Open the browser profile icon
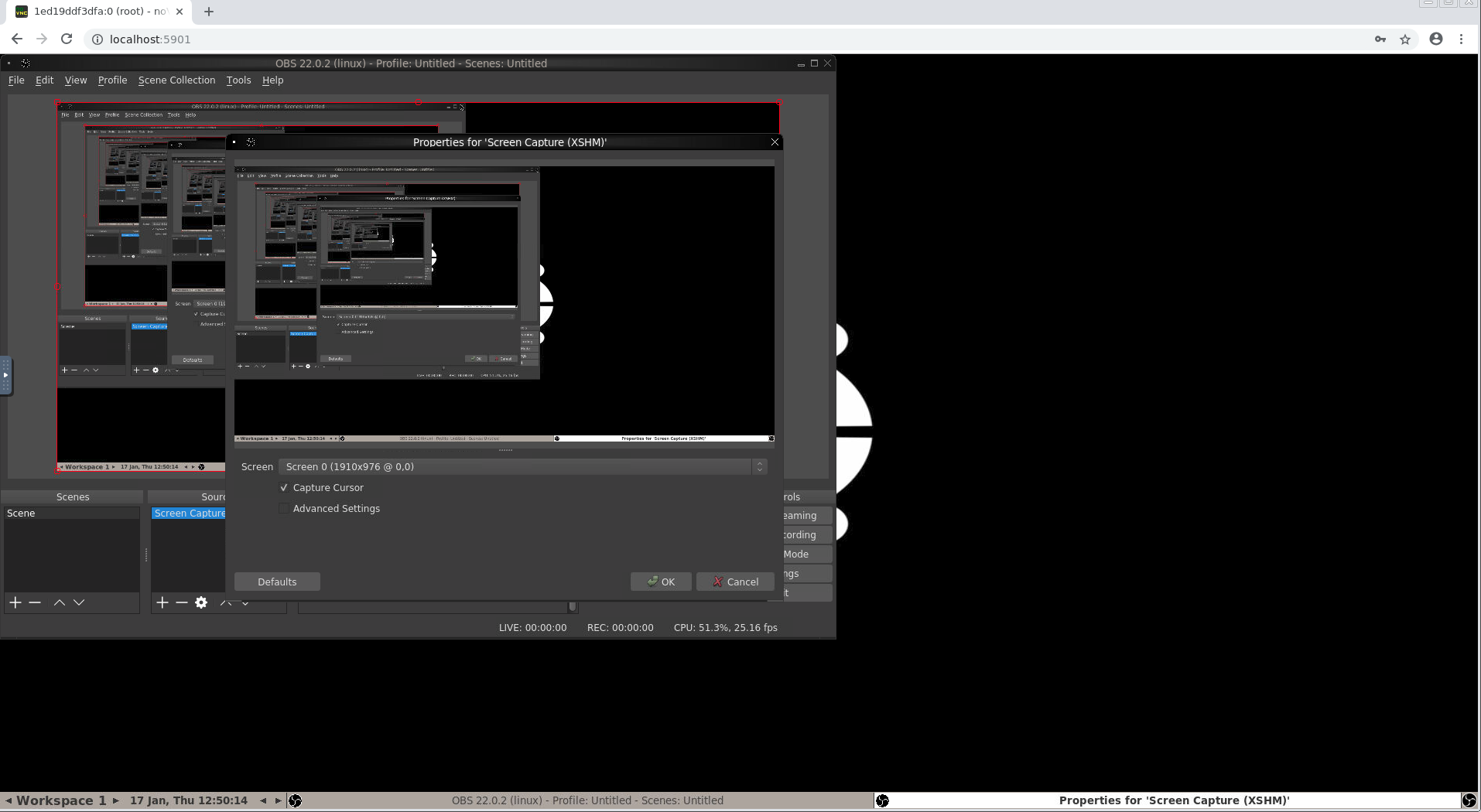This screenshot has width=1481, height=812. pyautogui.click(x=1436, y=39)
